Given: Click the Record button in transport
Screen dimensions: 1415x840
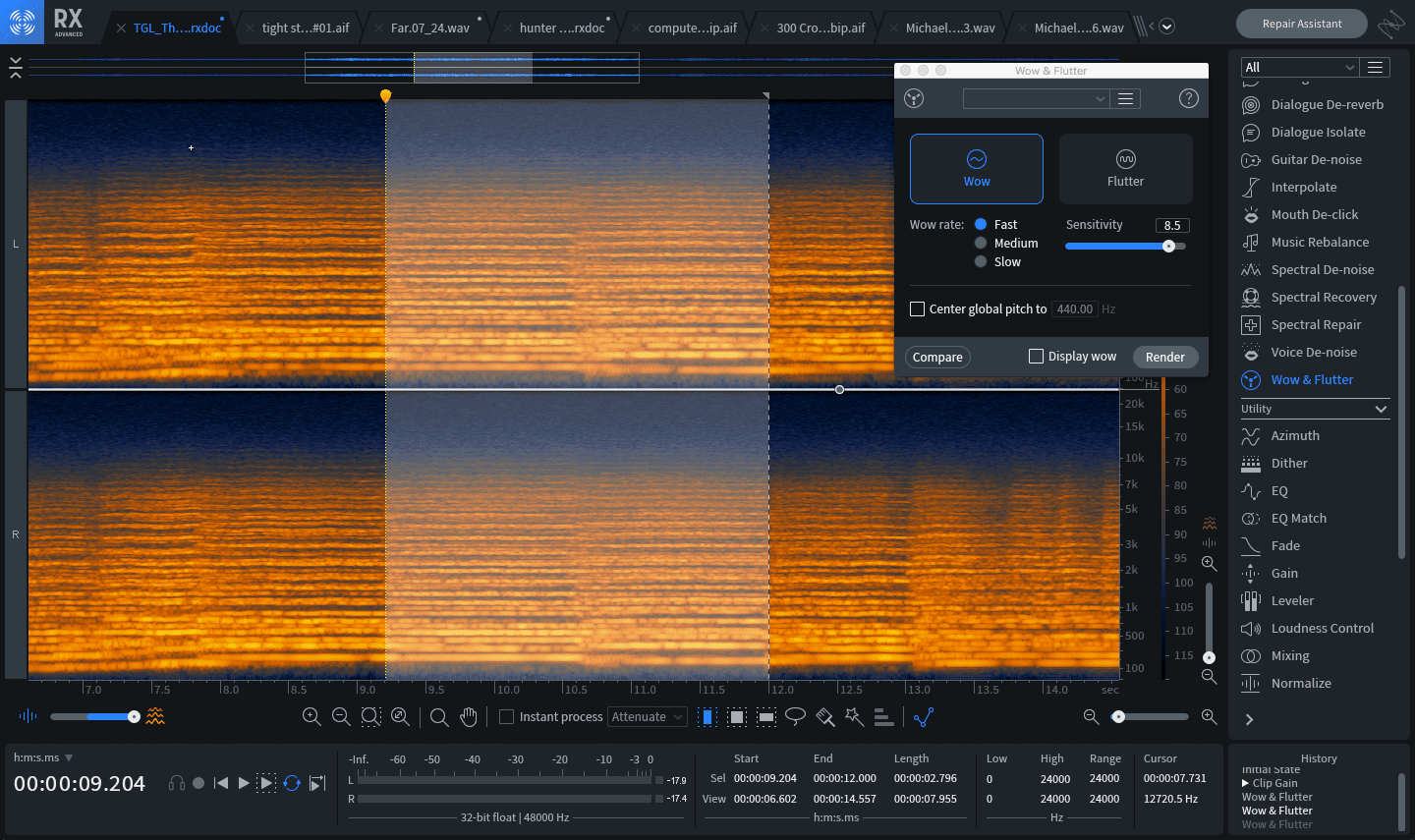Looking at the screenshot, I should [198, 783].
